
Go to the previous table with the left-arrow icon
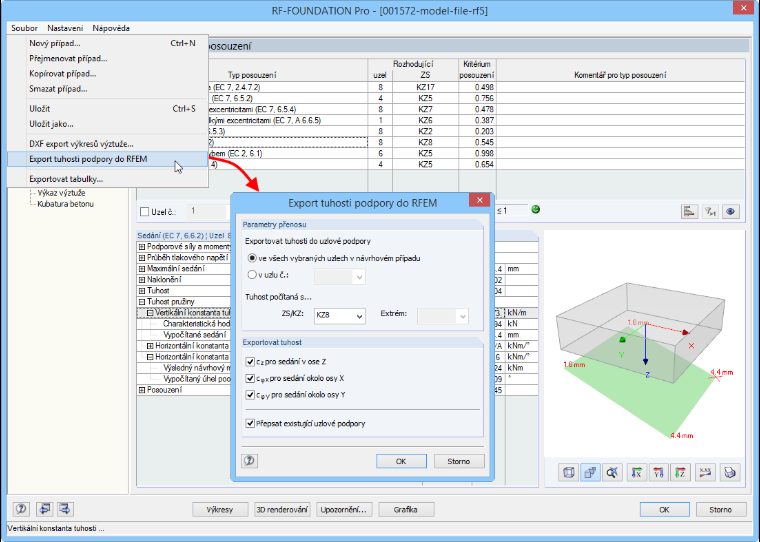[45, 509]
